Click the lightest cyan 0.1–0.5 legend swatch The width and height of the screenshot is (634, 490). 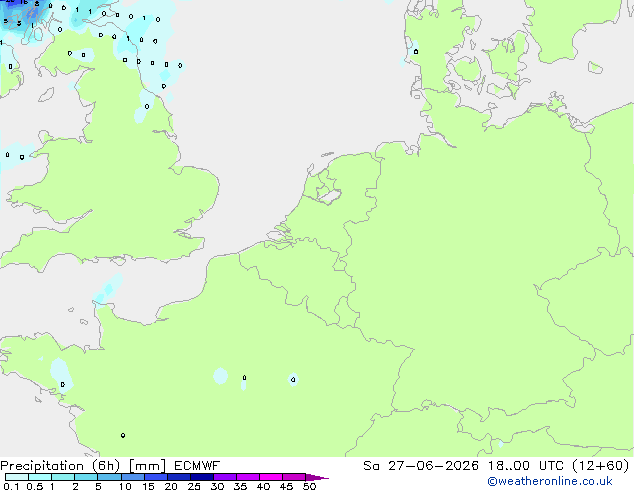[17, 477]
